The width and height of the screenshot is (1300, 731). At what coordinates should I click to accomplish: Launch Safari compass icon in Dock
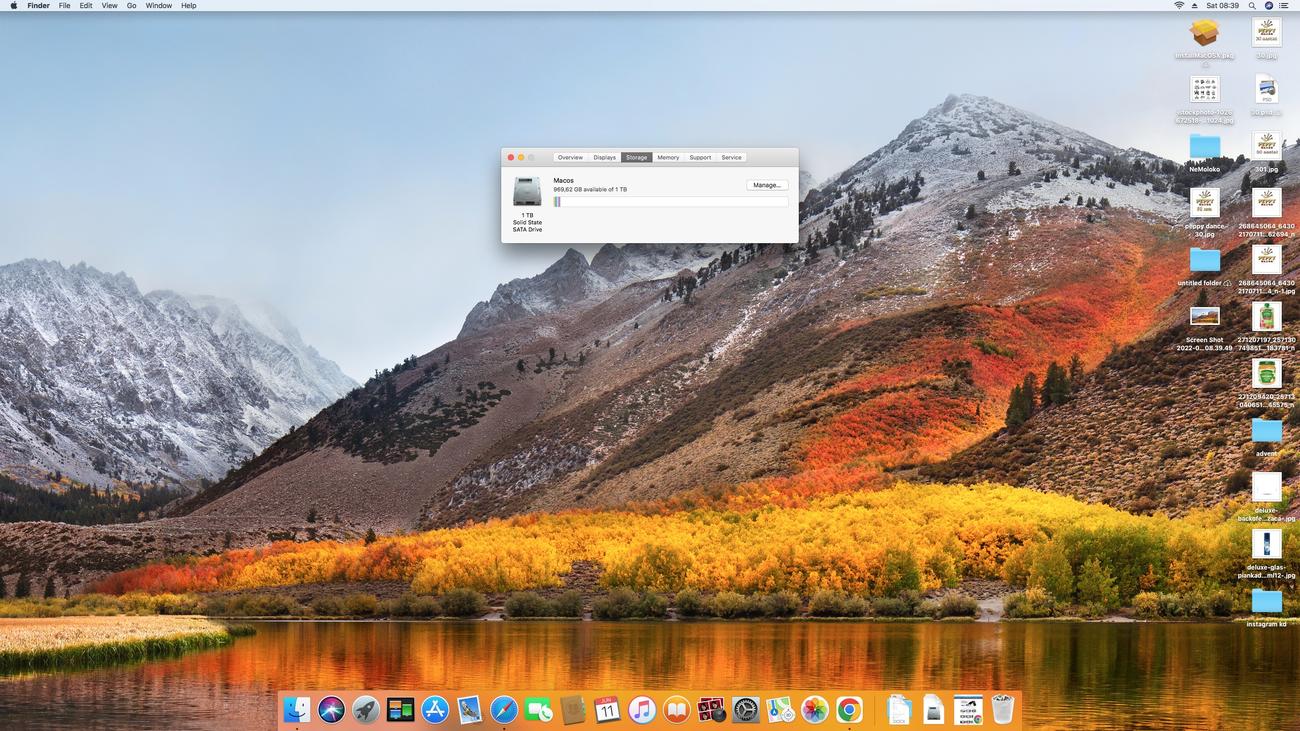504,709
